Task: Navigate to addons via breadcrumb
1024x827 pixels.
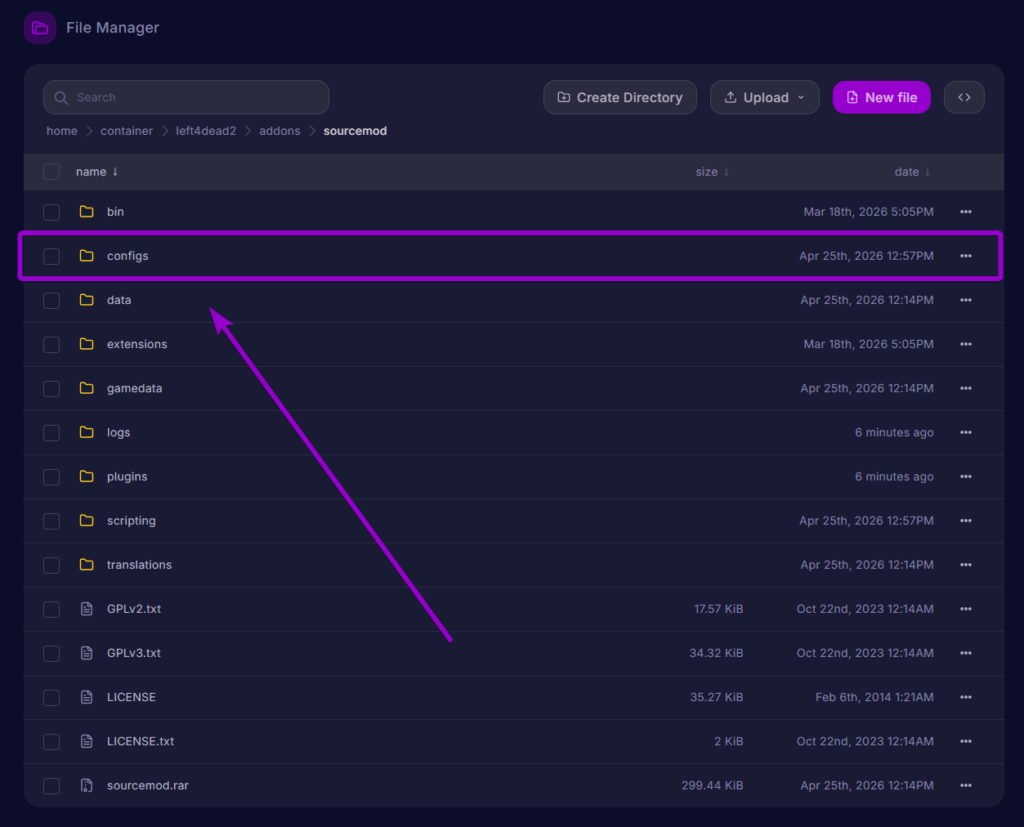Action: pos(279,130)
